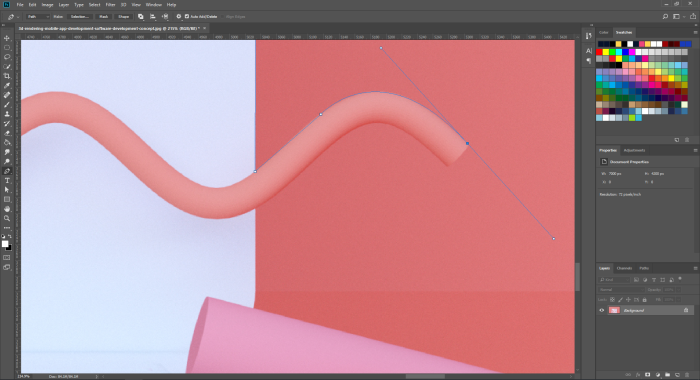Screen dimensions: 700x380
Task: Toggle lock position
Action: pos(628,300)
